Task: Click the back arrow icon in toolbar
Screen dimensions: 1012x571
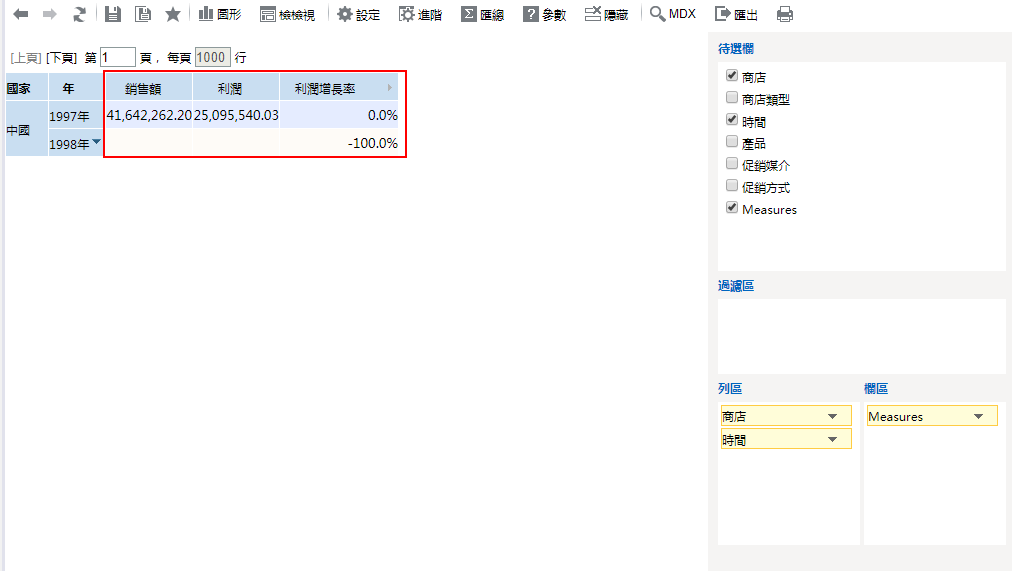Action: tap(20, 14)
